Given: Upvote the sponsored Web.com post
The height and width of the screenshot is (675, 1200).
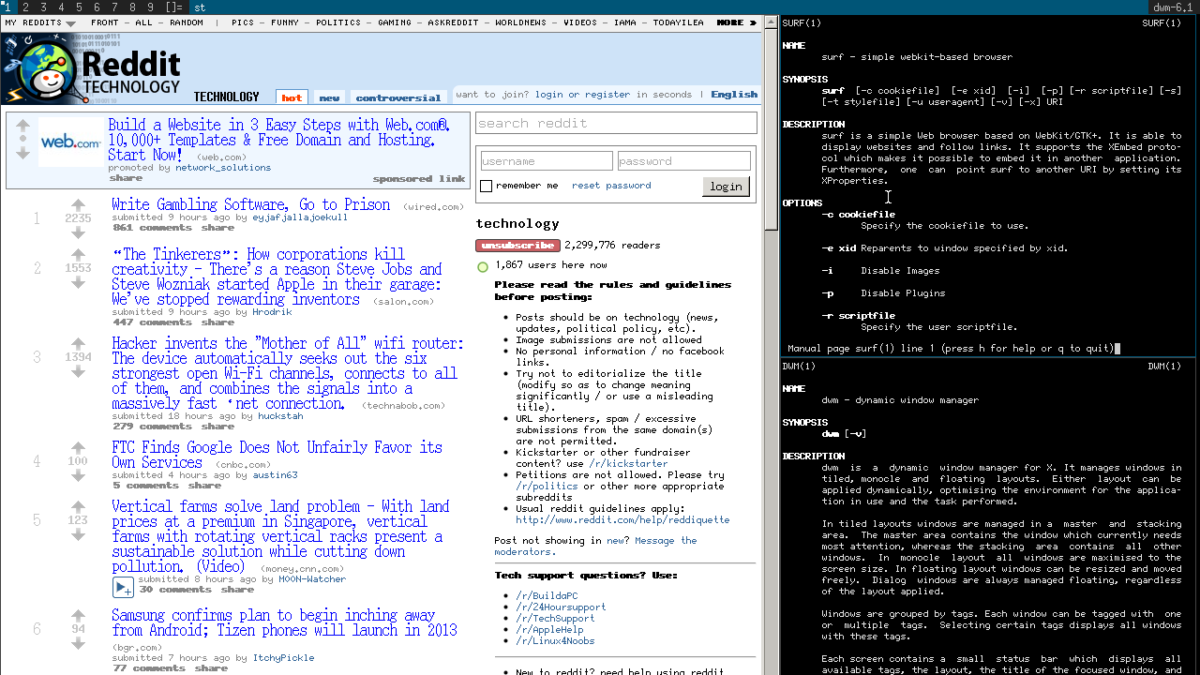Looking at the screenshot, I should click(x=23, y=125).
